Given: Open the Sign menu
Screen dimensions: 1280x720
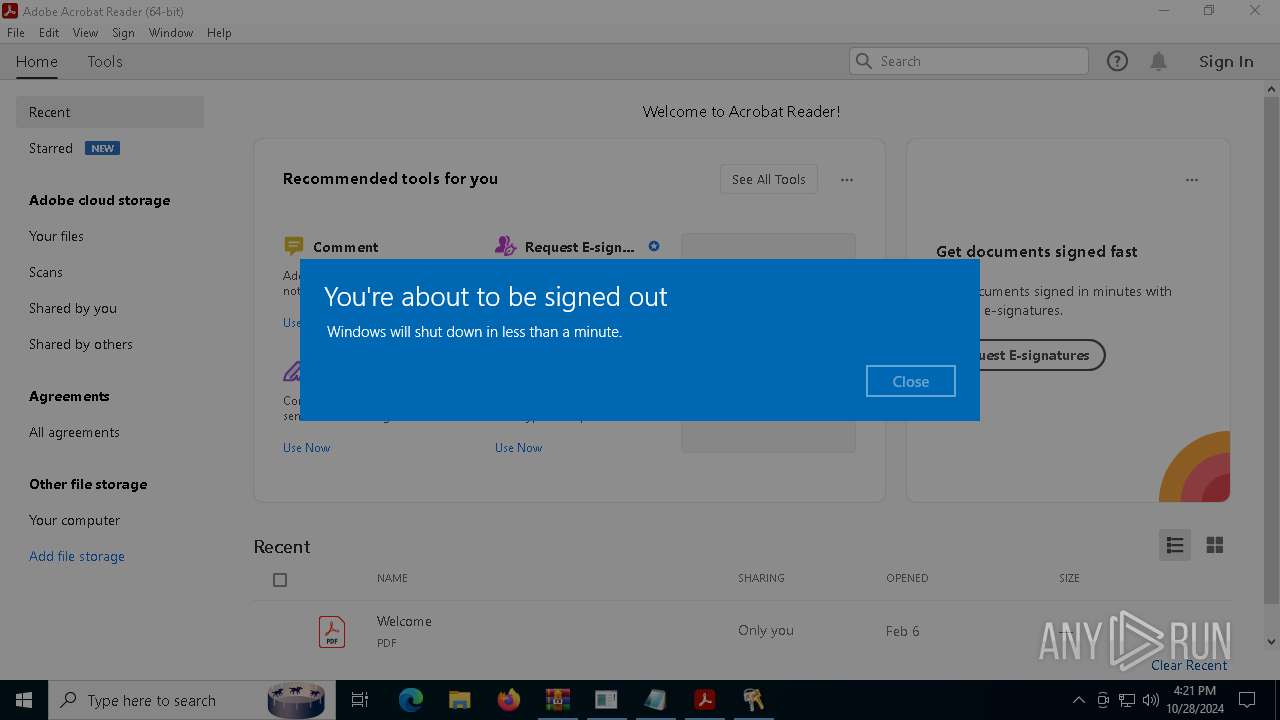Looking at the screenshot, I should [x=123, y=33].
